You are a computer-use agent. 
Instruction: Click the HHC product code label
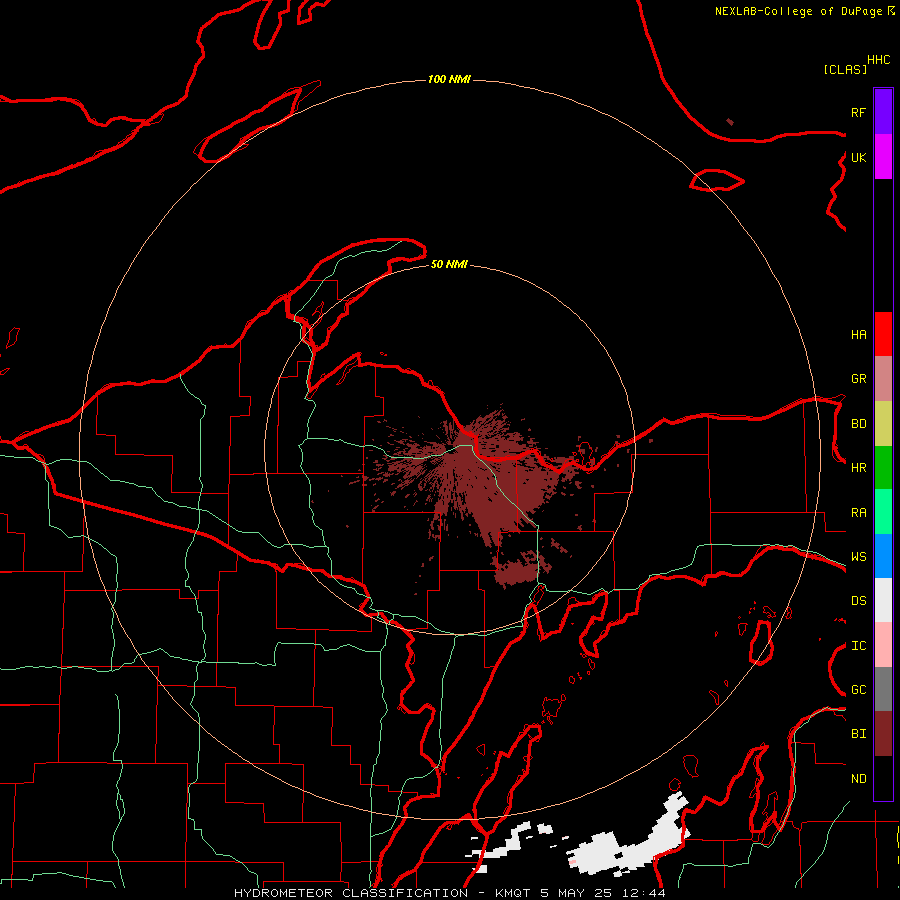click(878, 60)
